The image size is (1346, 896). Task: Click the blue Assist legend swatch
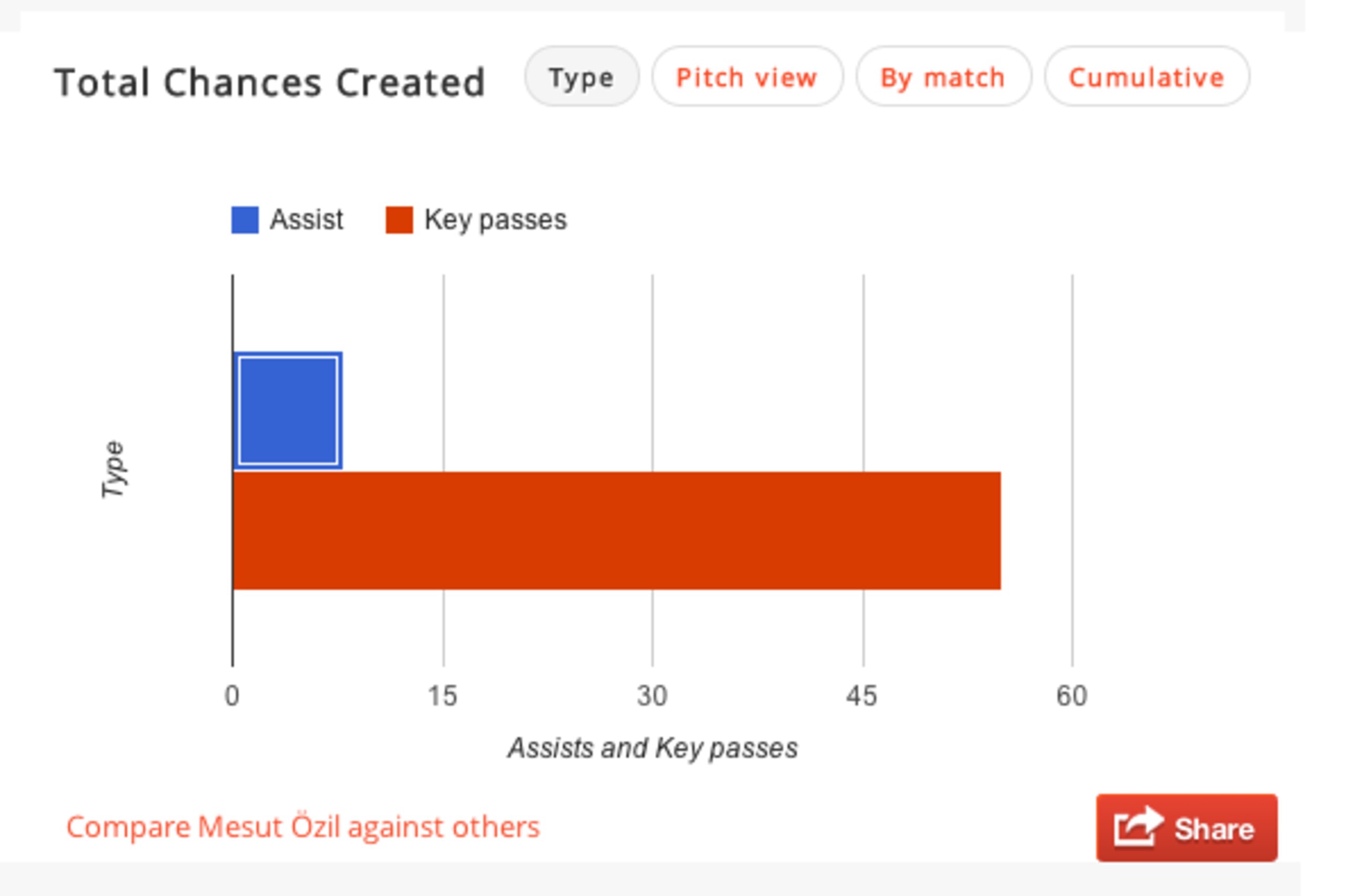click(244, 220)
